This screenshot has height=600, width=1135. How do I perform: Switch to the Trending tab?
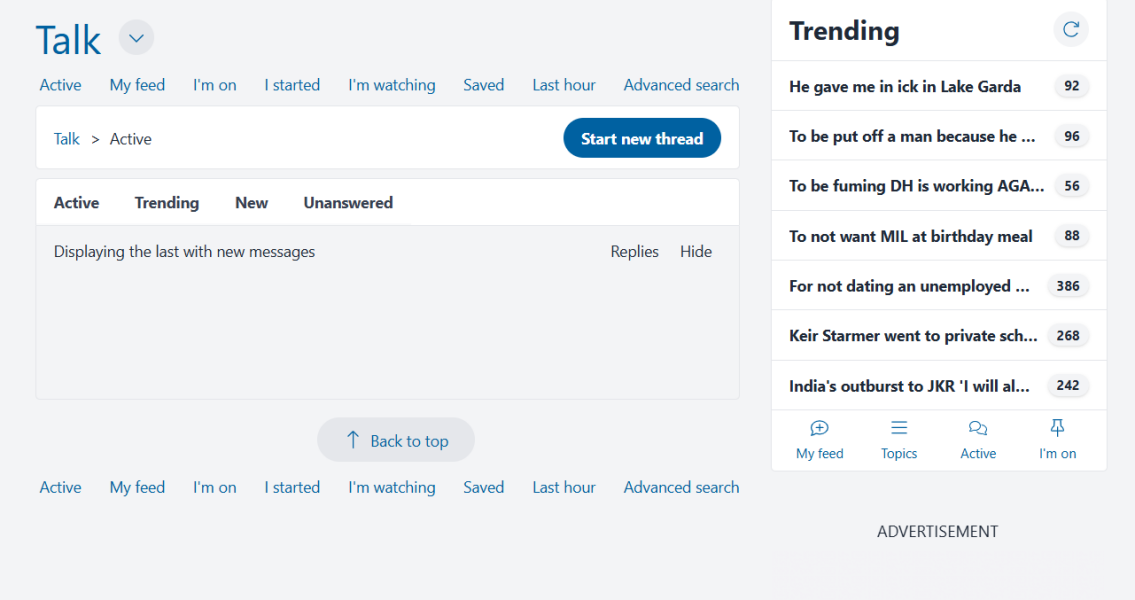tap(167, 203)
